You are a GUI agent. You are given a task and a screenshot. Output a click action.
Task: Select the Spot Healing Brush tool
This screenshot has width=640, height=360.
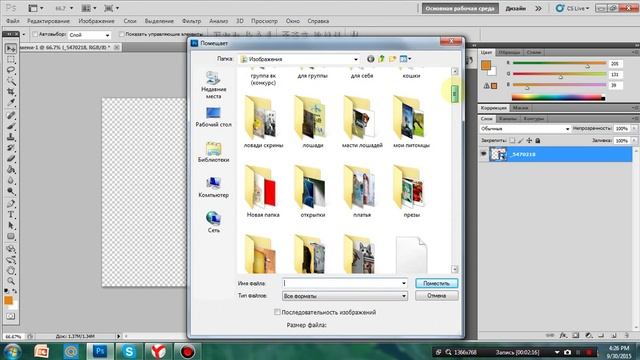pyautogui.click(x=11, y=116)
